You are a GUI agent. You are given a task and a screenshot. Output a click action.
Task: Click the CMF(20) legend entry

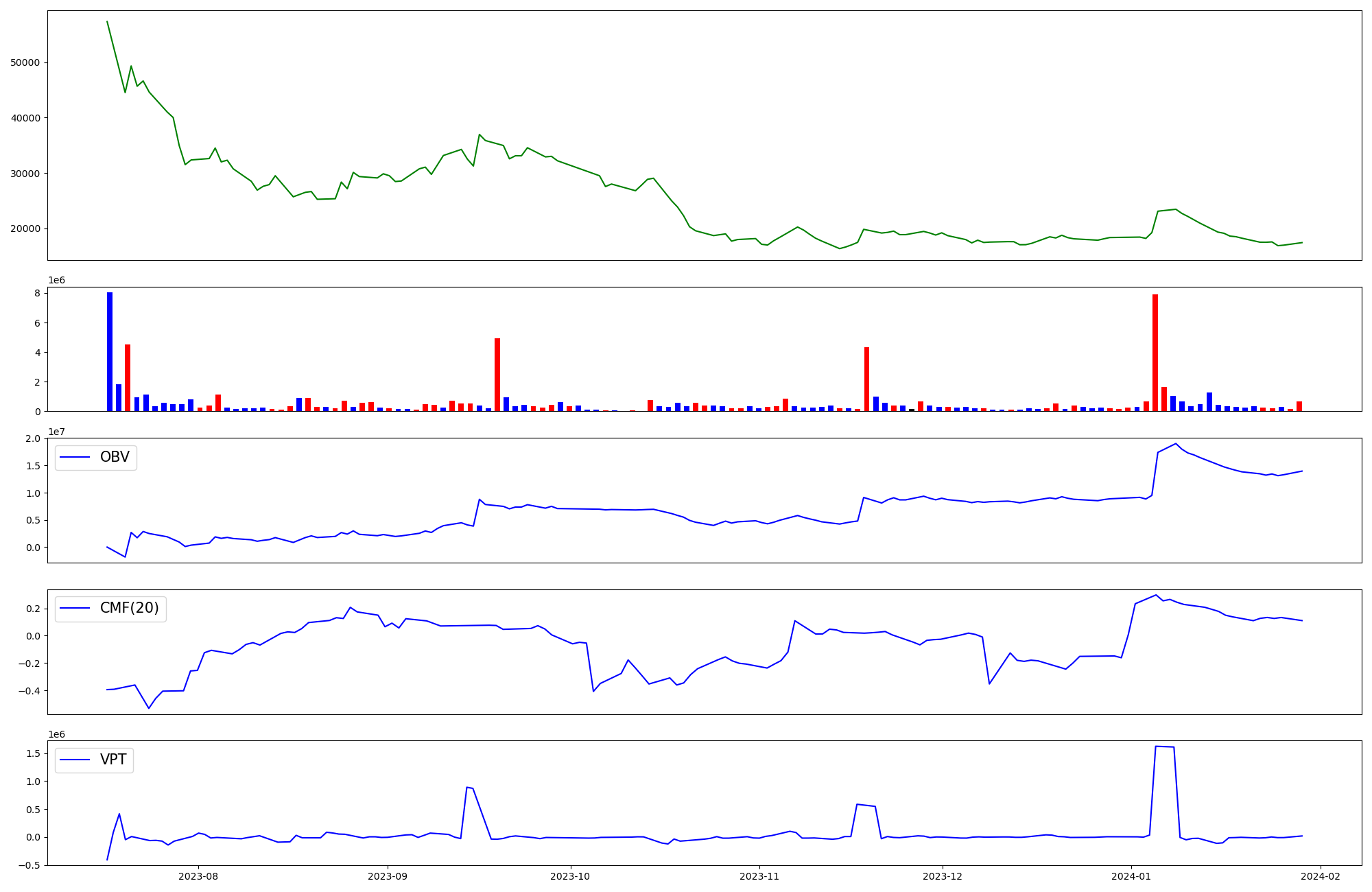(x=129, y=609)
